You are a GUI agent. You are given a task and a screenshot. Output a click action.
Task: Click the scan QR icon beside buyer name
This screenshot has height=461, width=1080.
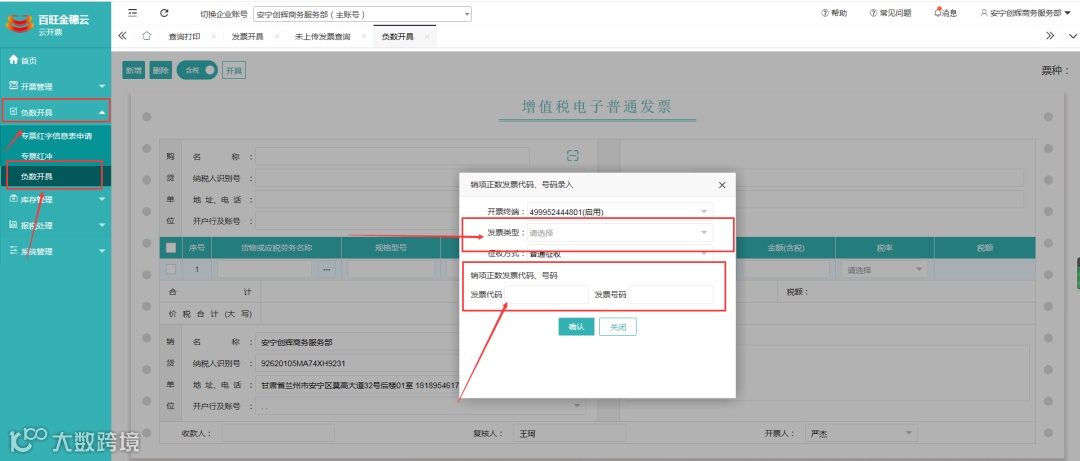pyautogui.click(x=572, y=156)
